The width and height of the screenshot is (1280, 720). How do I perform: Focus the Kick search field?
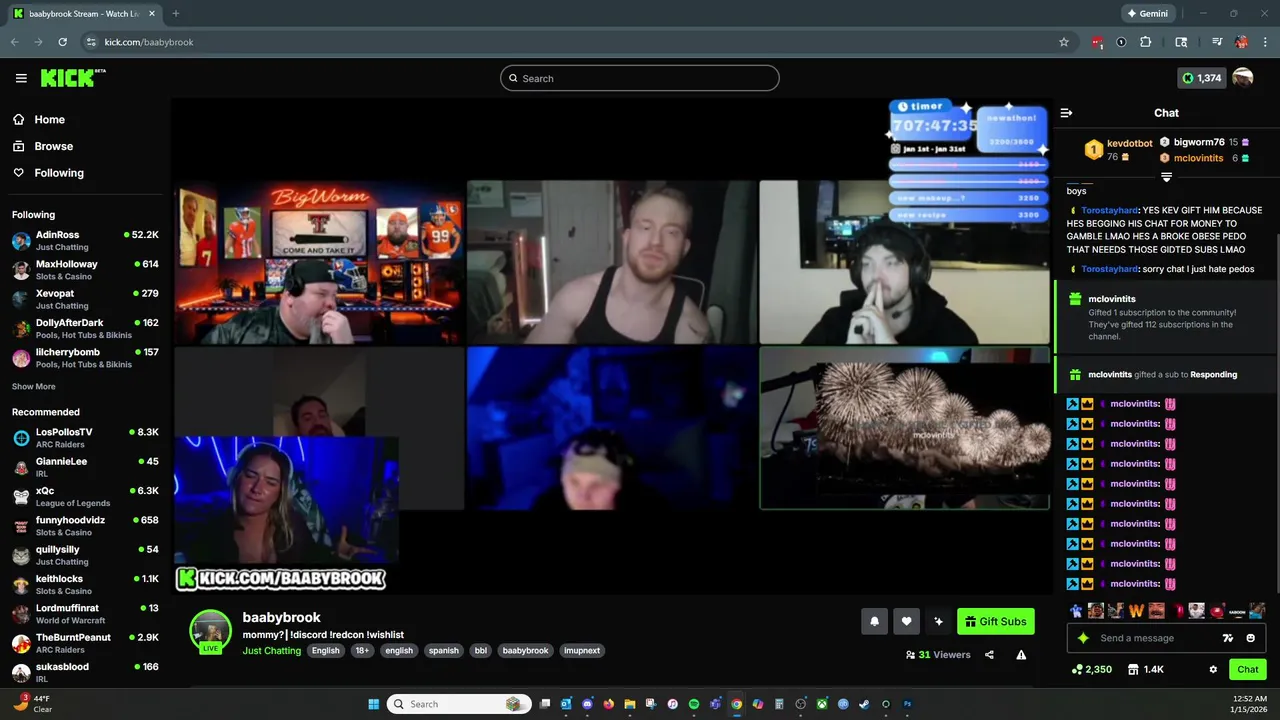tap(640, 78)
